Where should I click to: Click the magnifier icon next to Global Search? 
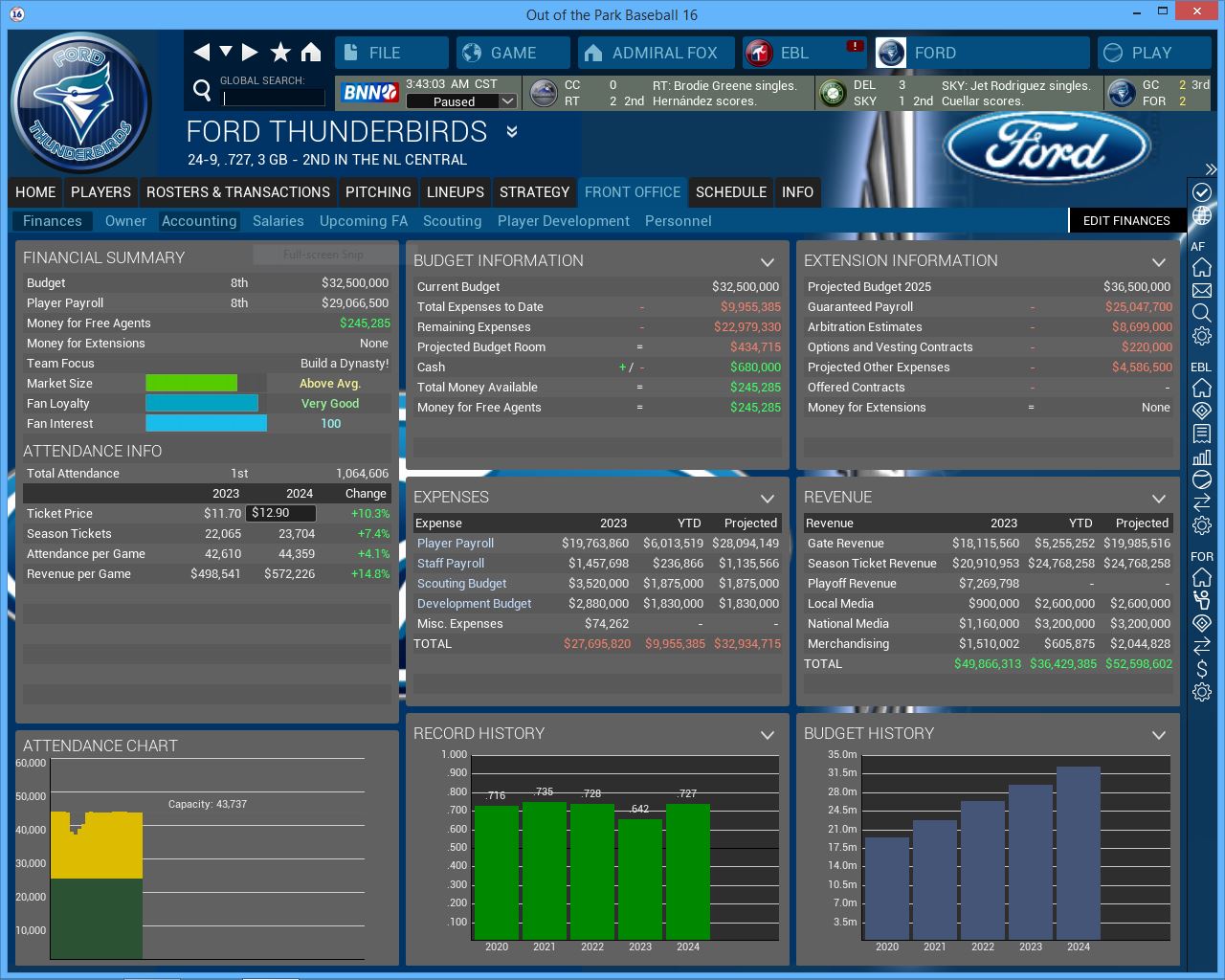pyautogui.click(x=202, y=91)
